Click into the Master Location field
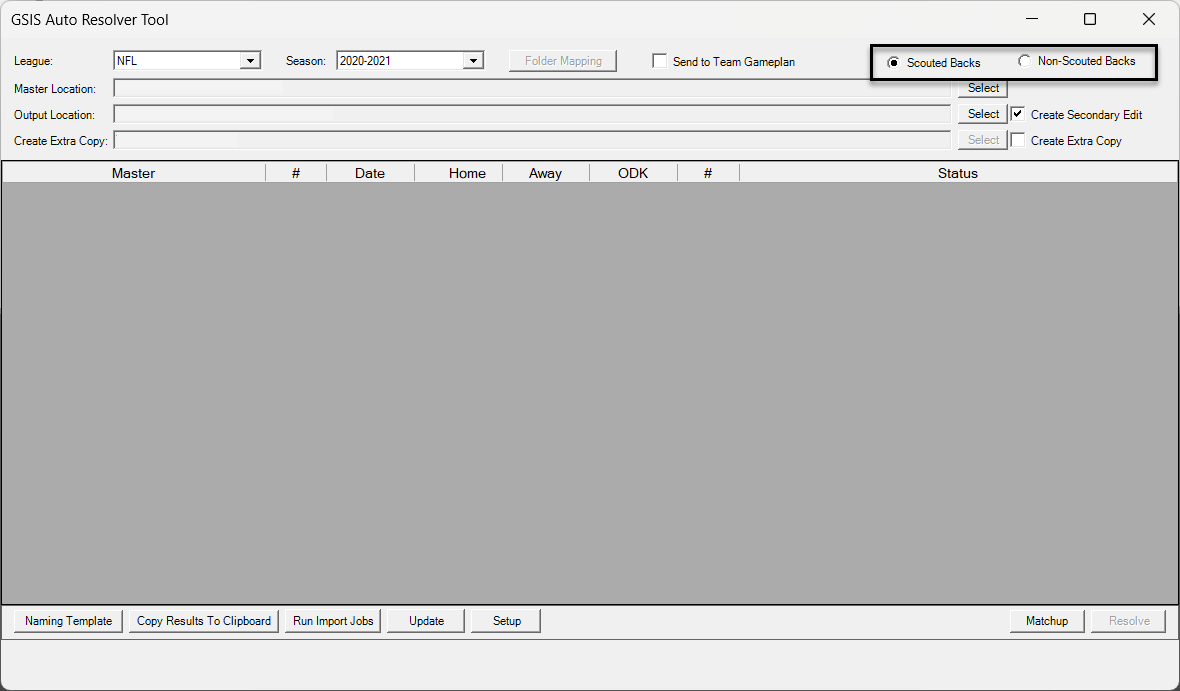This screenshot has width=1180, height=691. [532, 88]
